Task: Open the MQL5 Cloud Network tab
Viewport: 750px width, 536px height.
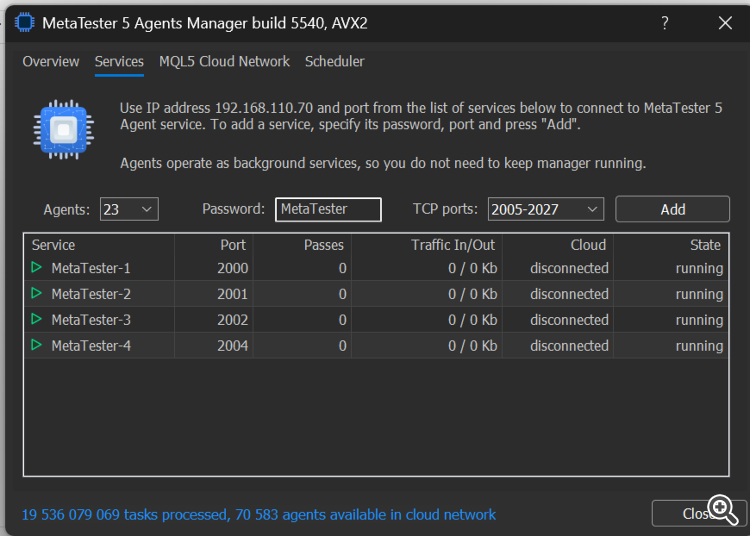Action: coord(224,62)
